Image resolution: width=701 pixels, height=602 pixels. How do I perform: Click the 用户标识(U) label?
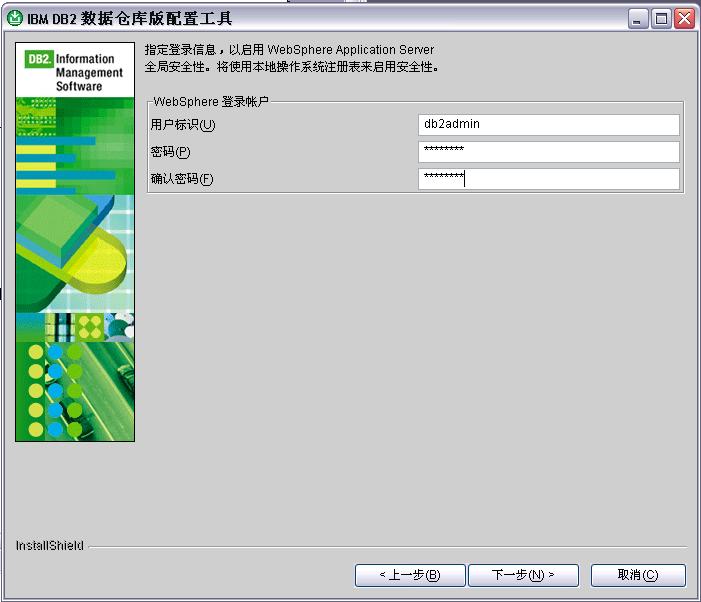pos(183,125)
